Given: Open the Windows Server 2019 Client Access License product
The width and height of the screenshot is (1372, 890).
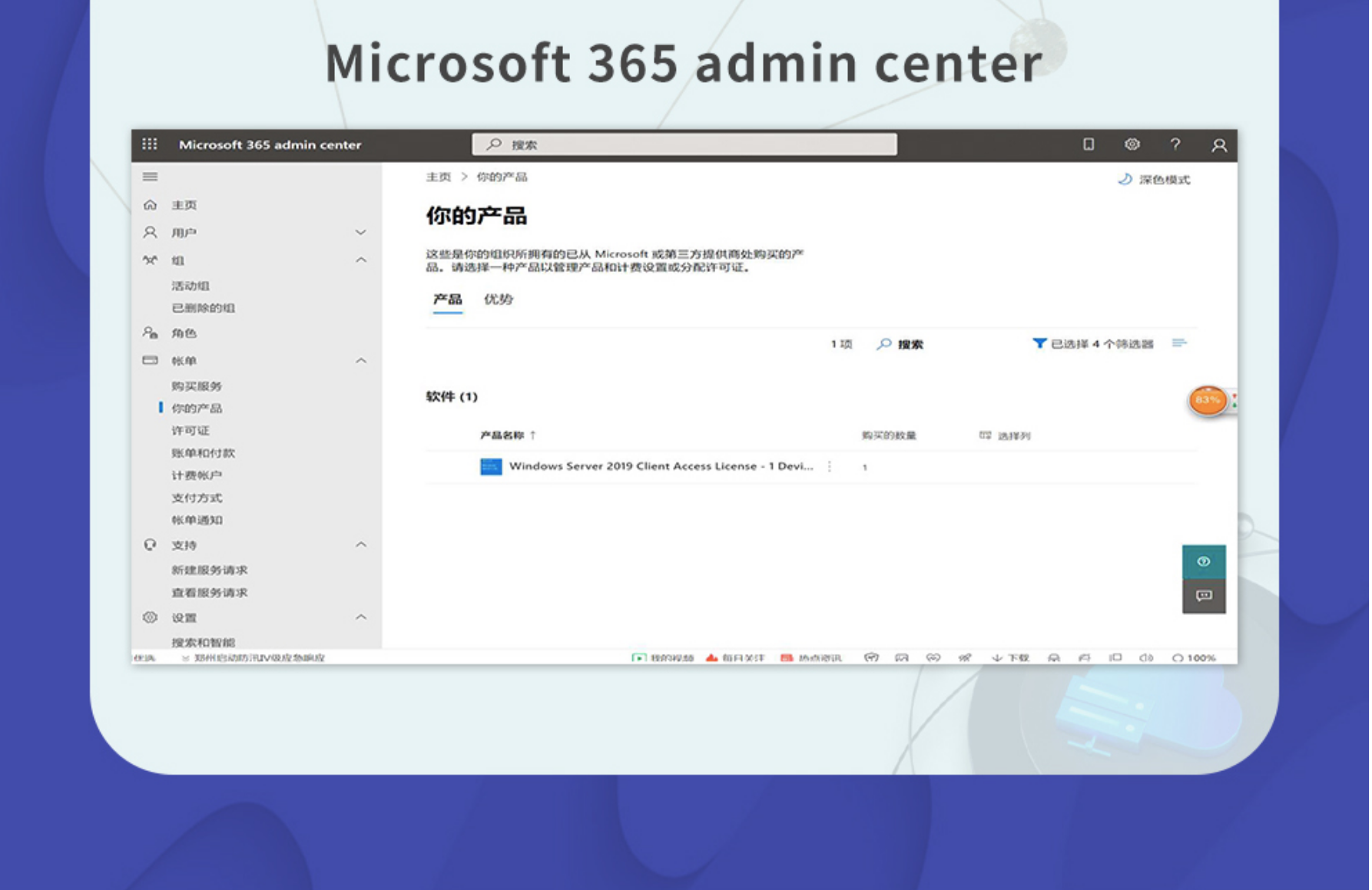Looking at the screenshot, I should tap(661, 466).
